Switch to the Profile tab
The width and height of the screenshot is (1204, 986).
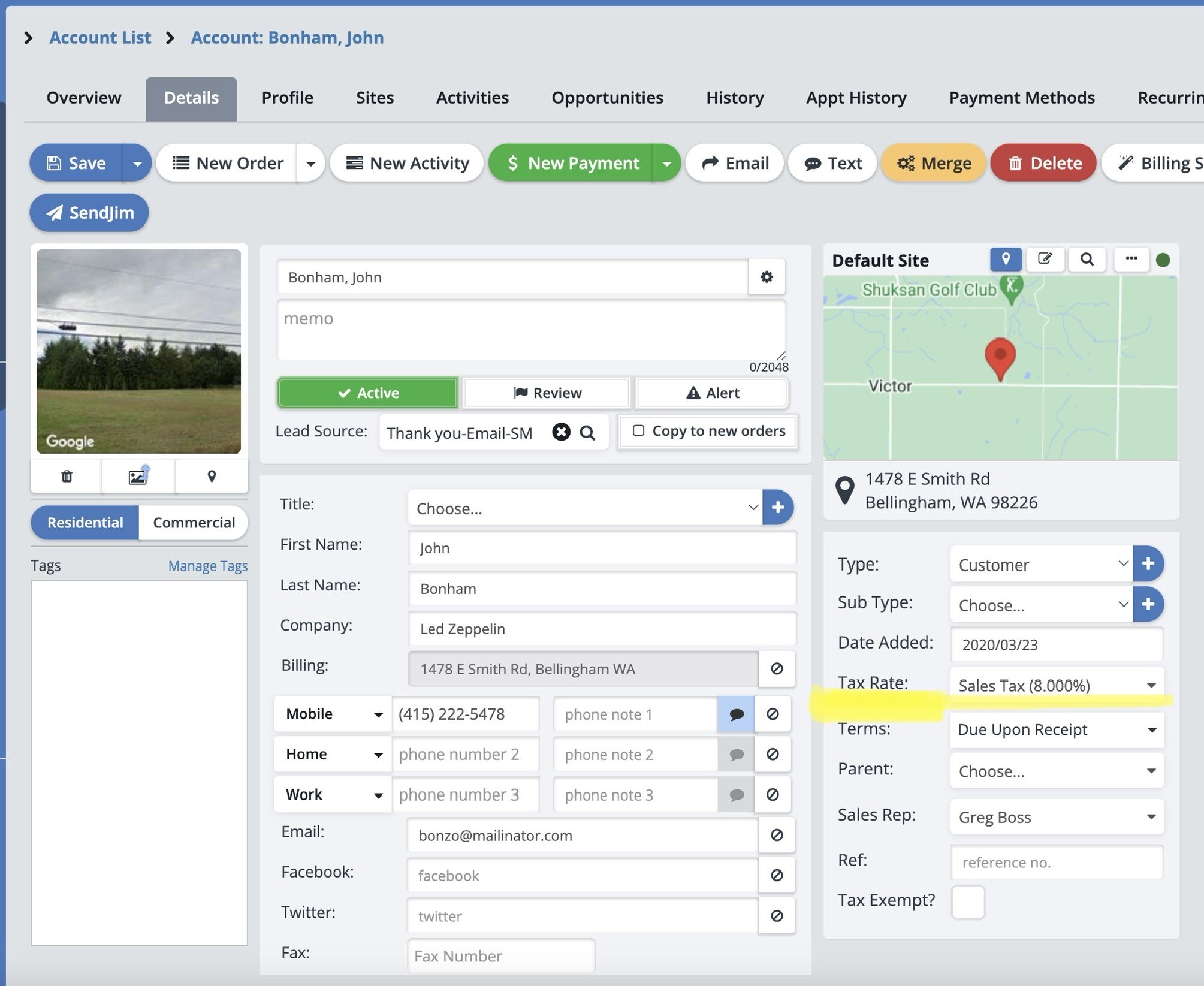tap(287, 98)
